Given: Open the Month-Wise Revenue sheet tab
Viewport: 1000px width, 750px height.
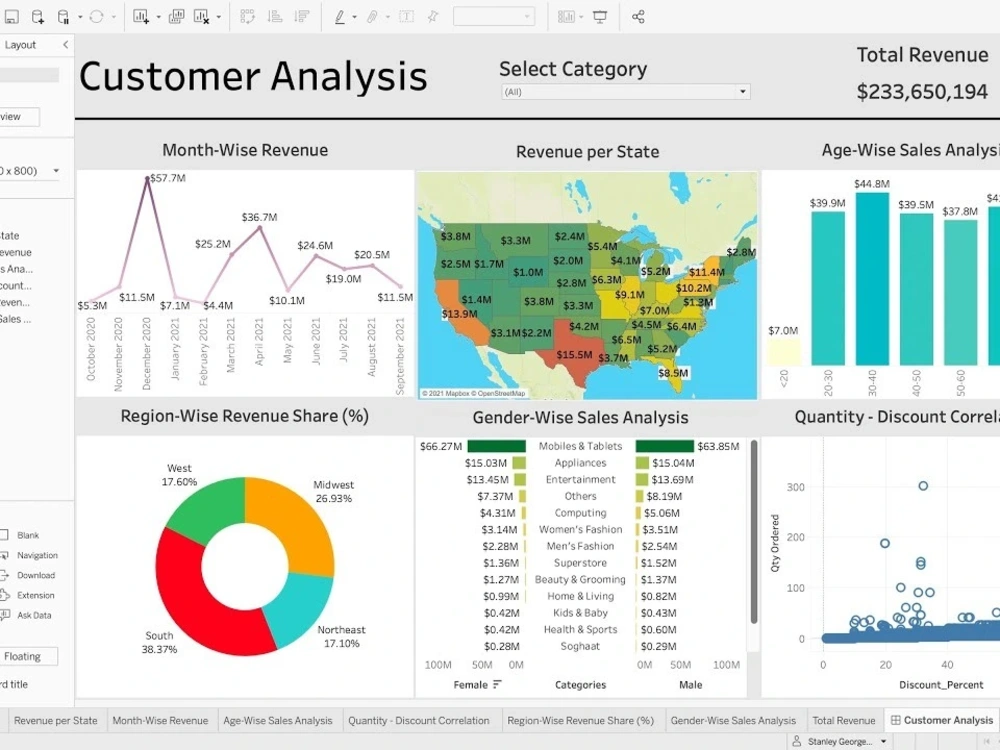Looking at the screenshot, I should (x=163, y=719).
